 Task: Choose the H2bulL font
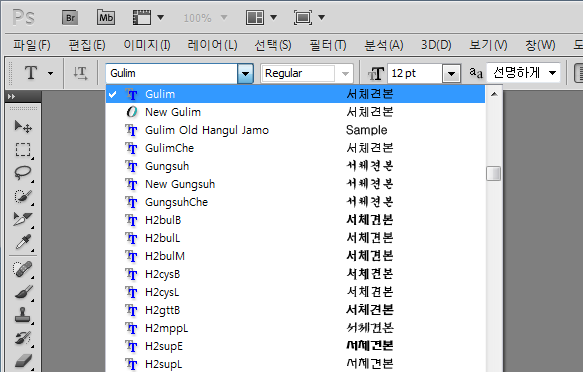[x=296, y=238]
